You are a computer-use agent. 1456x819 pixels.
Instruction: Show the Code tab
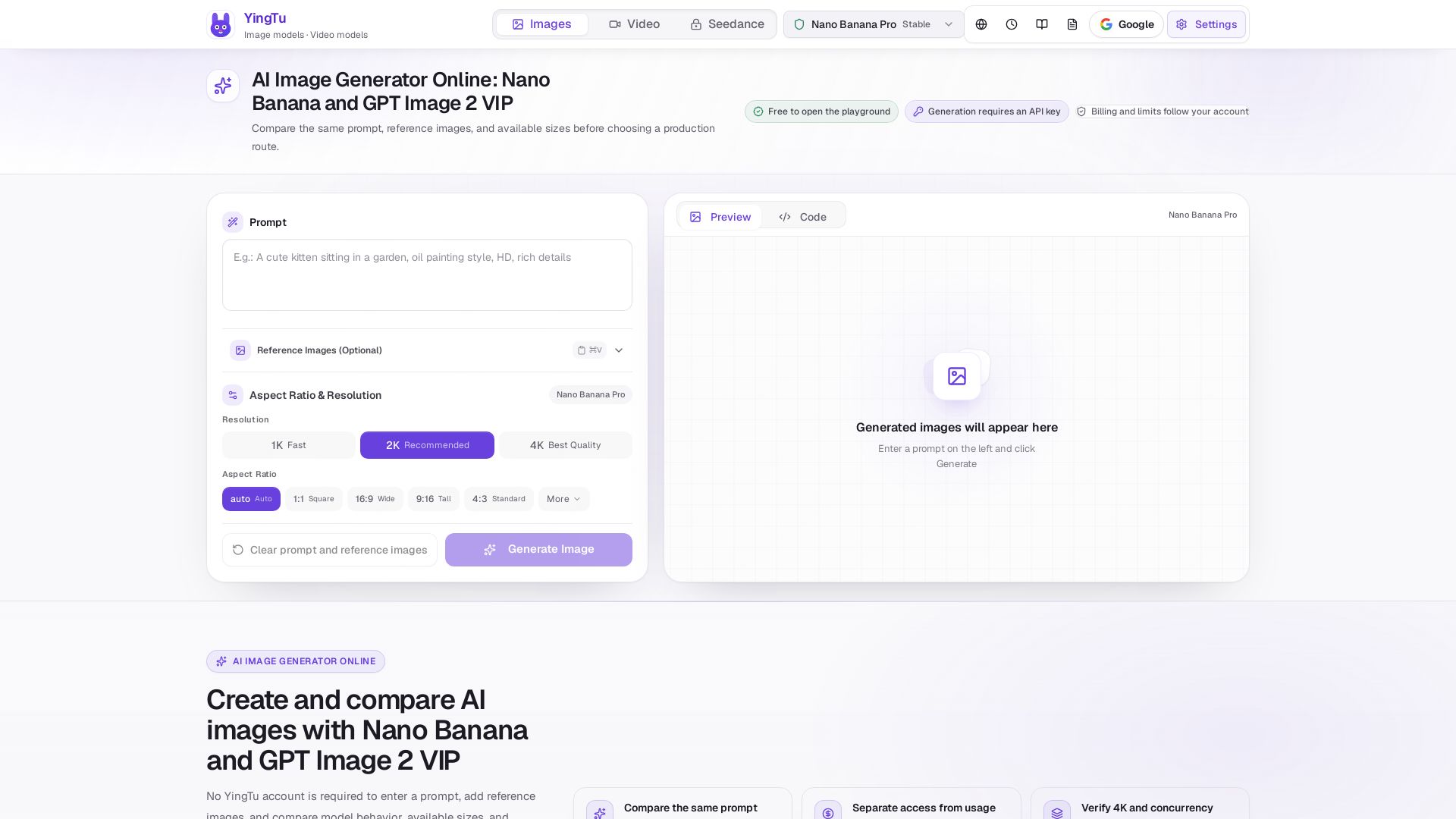[803, 217]
